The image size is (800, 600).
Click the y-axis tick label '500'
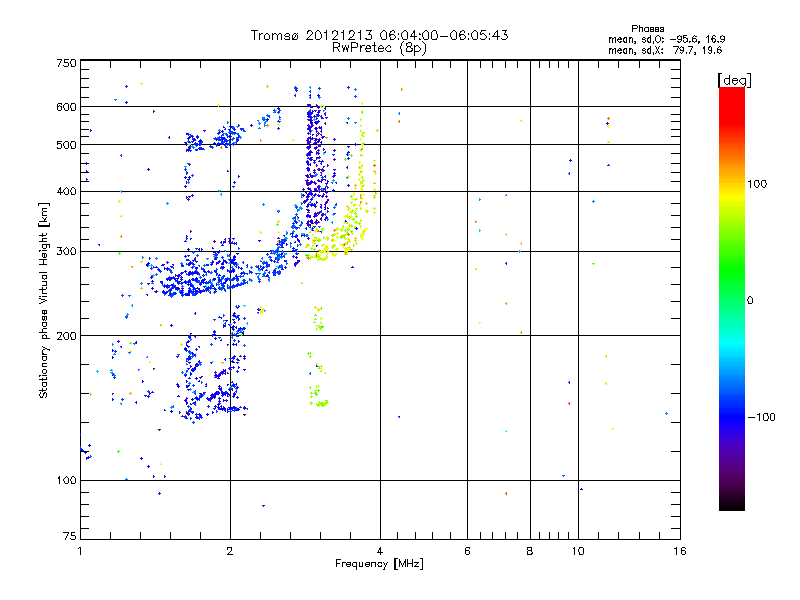click(x=67, y=145)
